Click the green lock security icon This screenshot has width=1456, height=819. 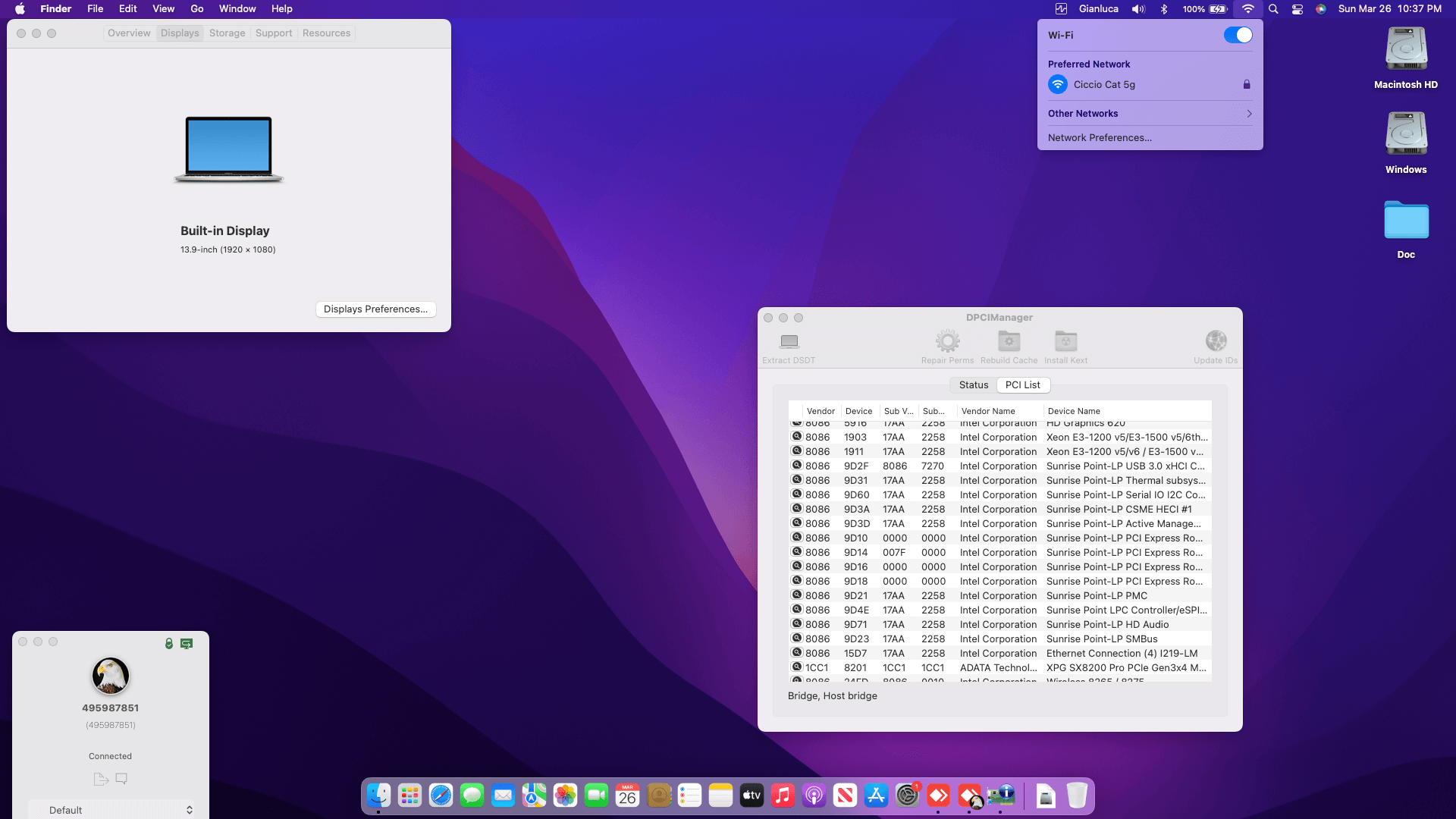[169, 644]
